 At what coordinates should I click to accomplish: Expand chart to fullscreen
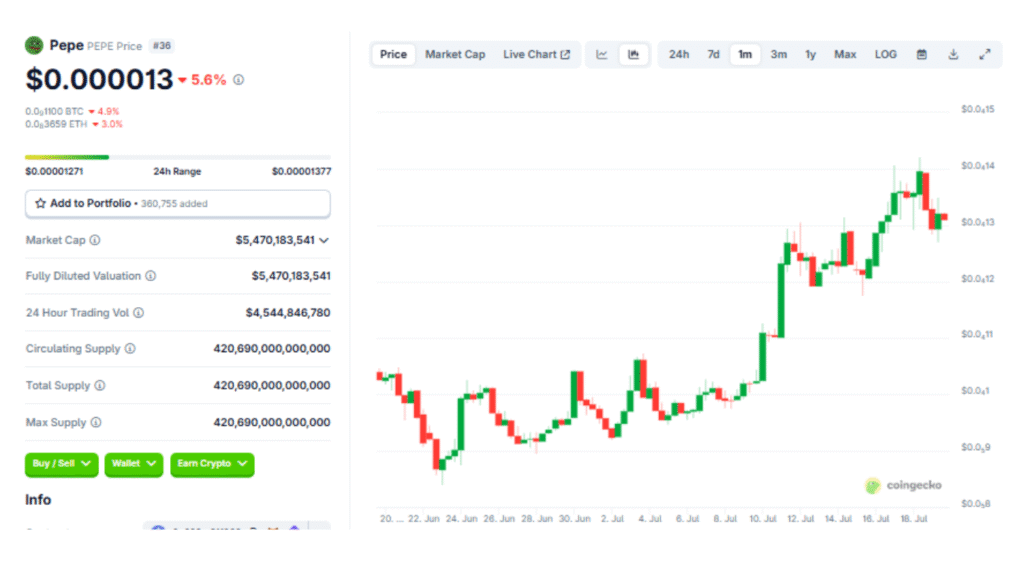pos(985,54)
